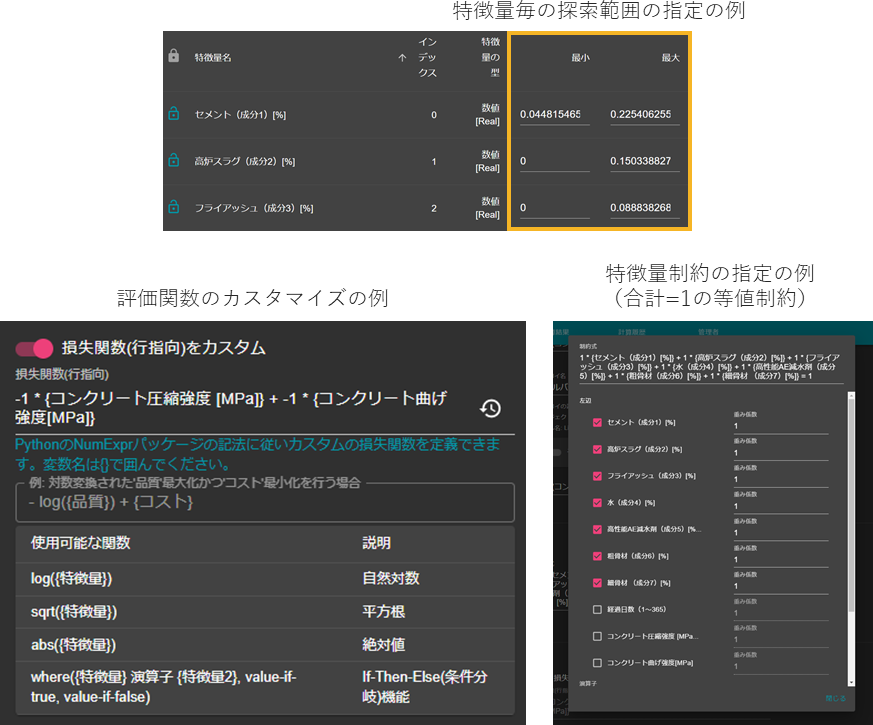This screenshot has height=725, width=873.
Task: Uncheck the セメント（成分1）checkbox in constraint dialog
Action: click(597, 423)
